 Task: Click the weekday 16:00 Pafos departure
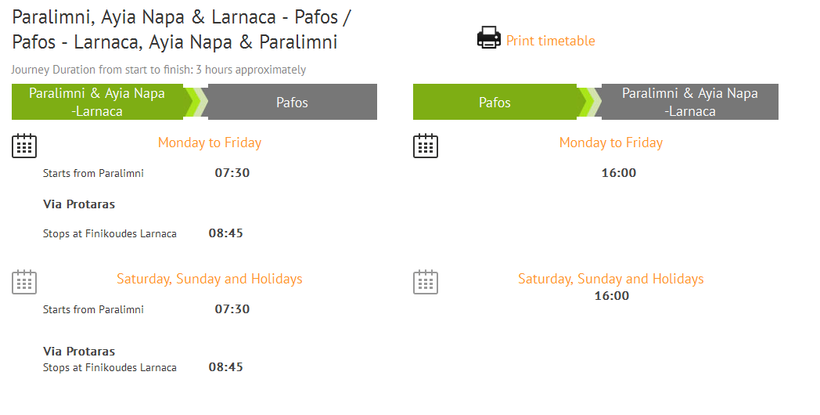pyautogui.click(x=618, y=173)
